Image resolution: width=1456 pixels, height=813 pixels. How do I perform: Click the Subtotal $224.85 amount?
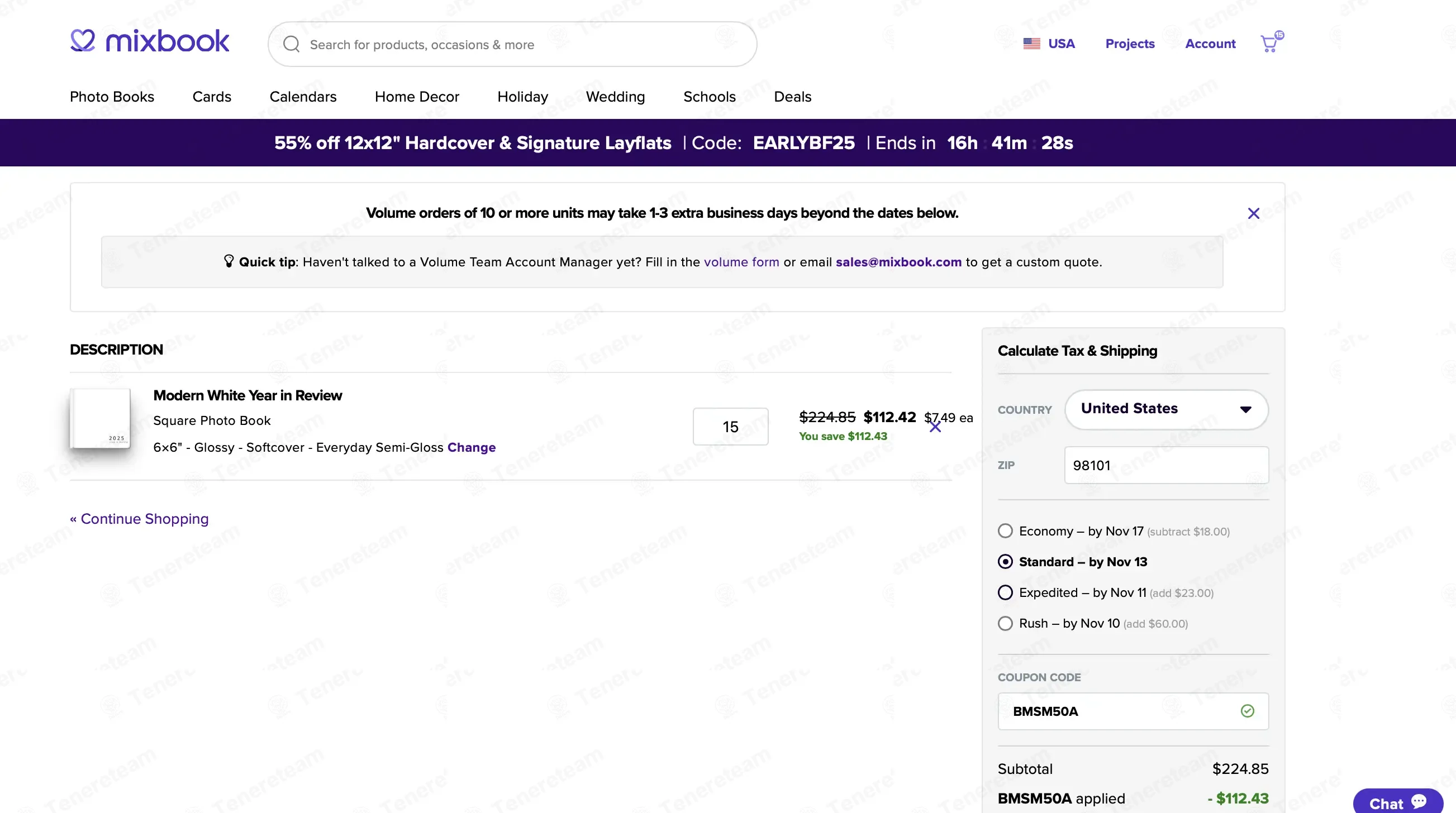(x=1240, y=768)
